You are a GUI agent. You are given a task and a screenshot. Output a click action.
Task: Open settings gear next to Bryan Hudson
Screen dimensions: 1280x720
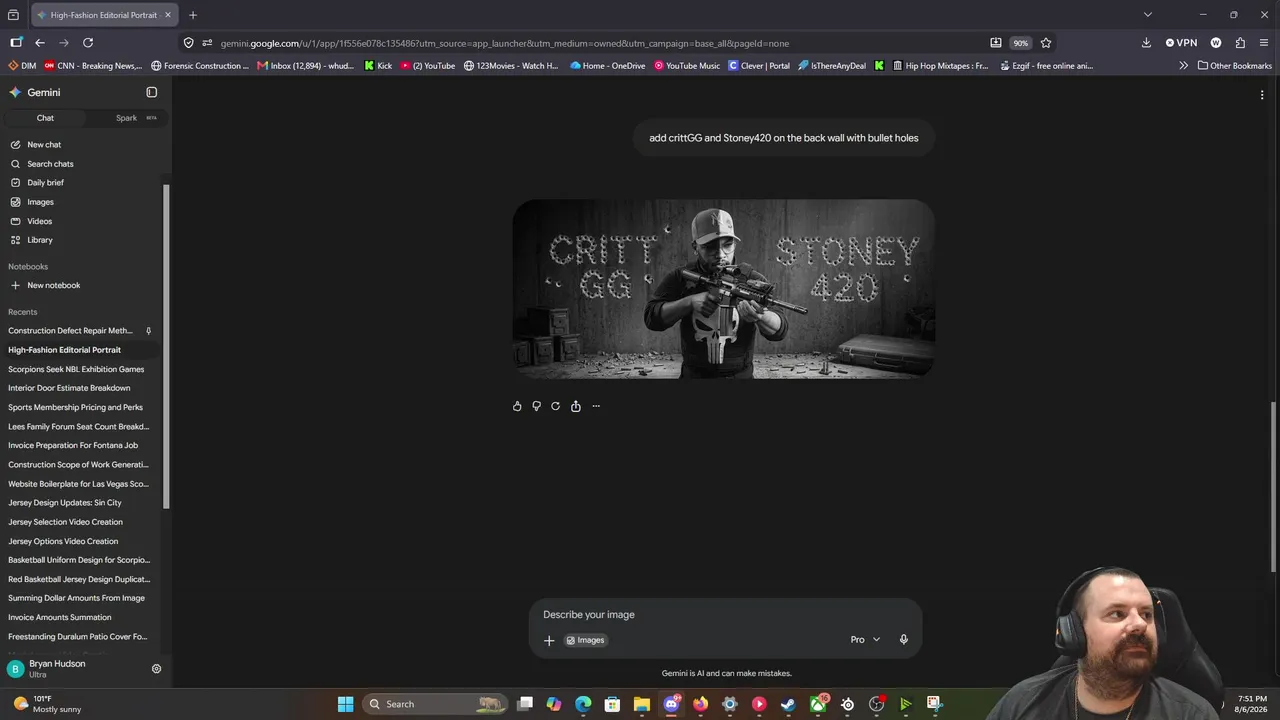(x=156, y=669)
